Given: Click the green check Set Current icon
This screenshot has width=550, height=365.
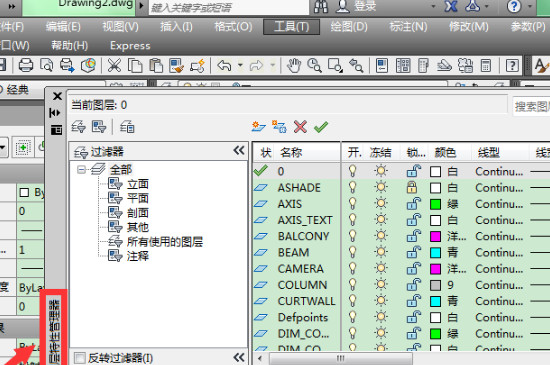Looking at the screenshot, I should click(x=321, y=127).
